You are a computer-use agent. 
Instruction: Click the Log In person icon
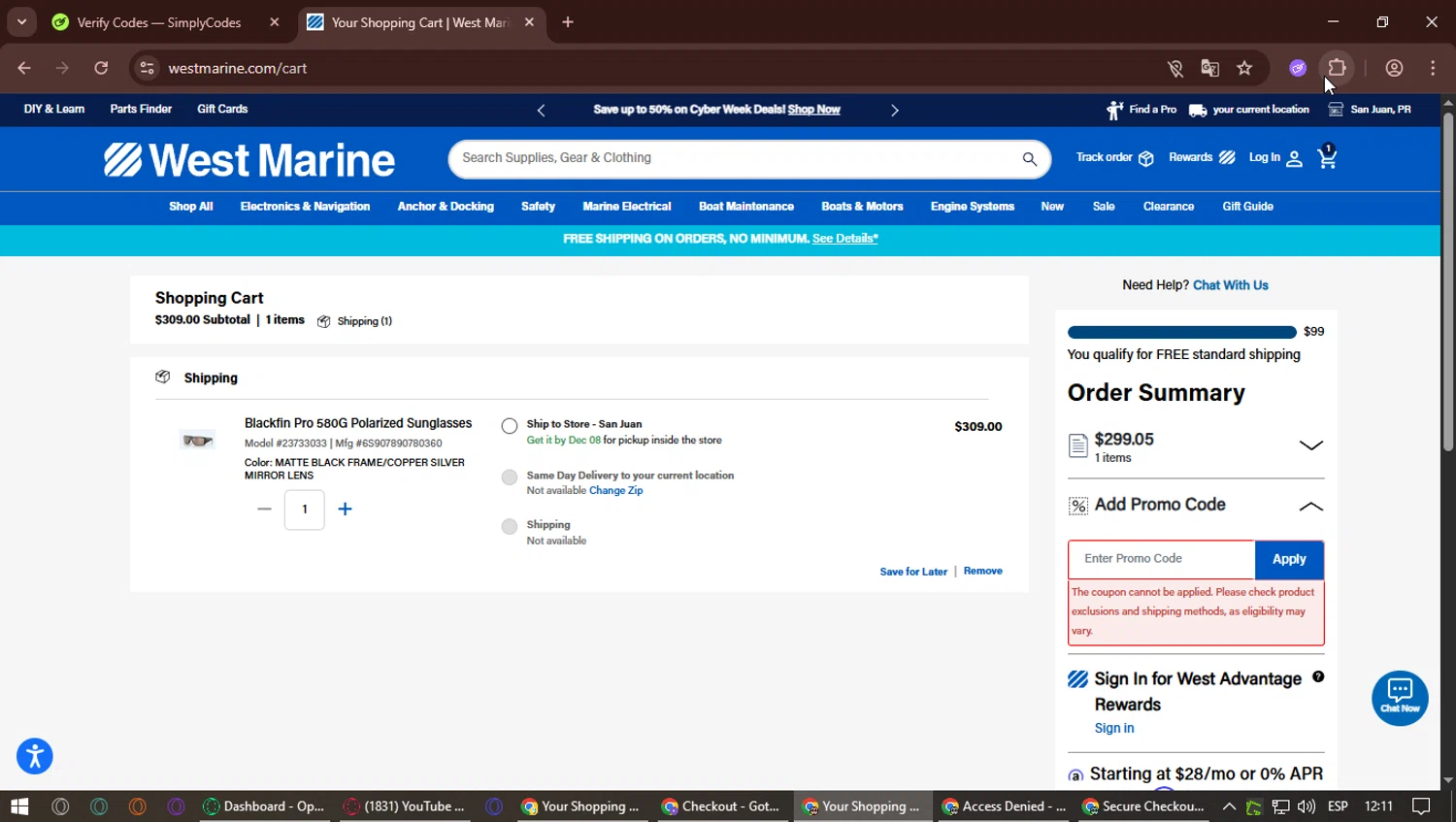tap(1294, 159)
